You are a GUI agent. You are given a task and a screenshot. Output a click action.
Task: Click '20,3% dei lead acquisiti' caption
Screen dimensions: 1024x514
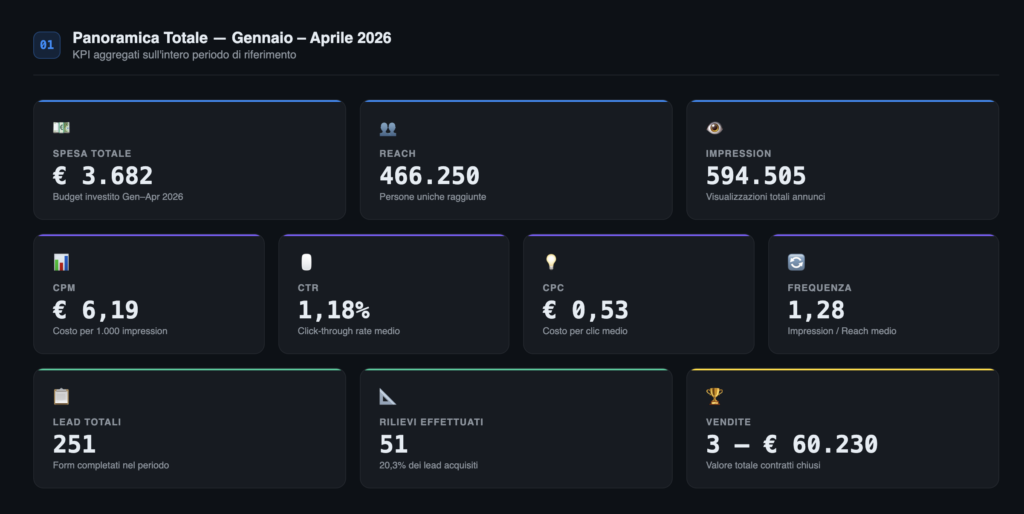pos(428,465)
